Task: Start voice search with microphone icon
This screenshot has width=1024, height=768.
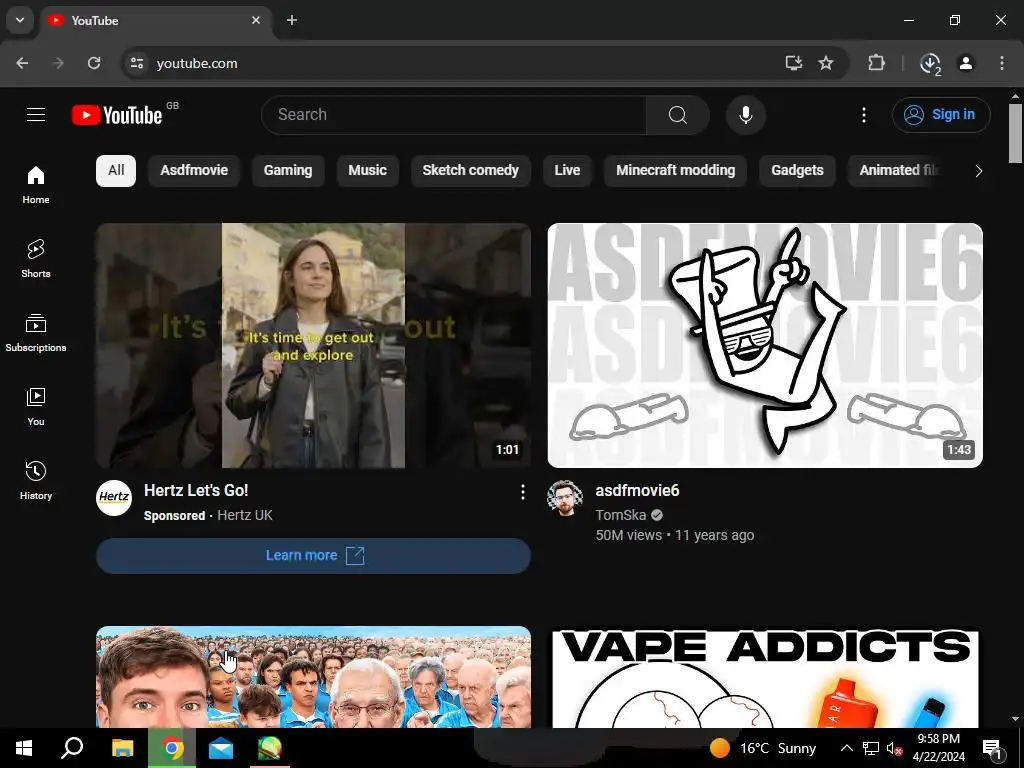Action: 745,115
